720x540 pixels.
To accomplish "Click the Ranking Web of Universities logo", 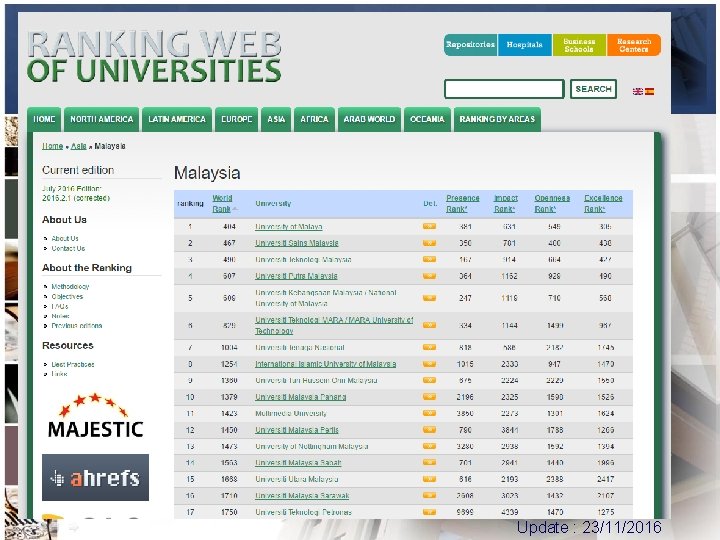I will 154,57.
